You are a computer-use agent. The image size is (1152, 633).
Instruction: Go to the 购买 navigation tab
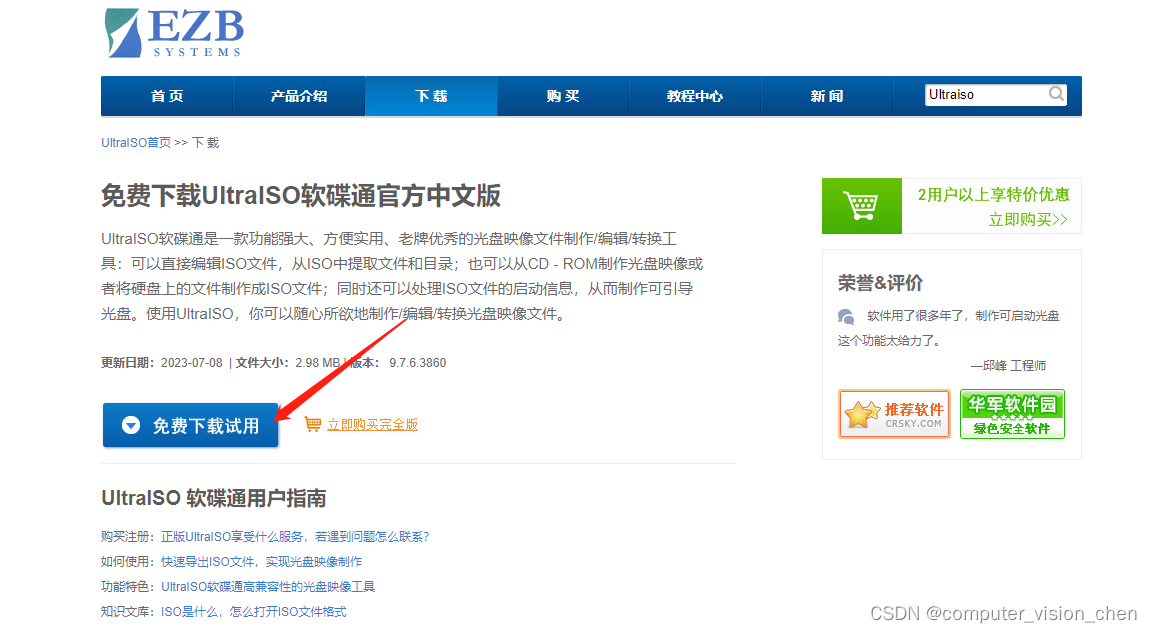pyautogui.click(x=563, y=96)
